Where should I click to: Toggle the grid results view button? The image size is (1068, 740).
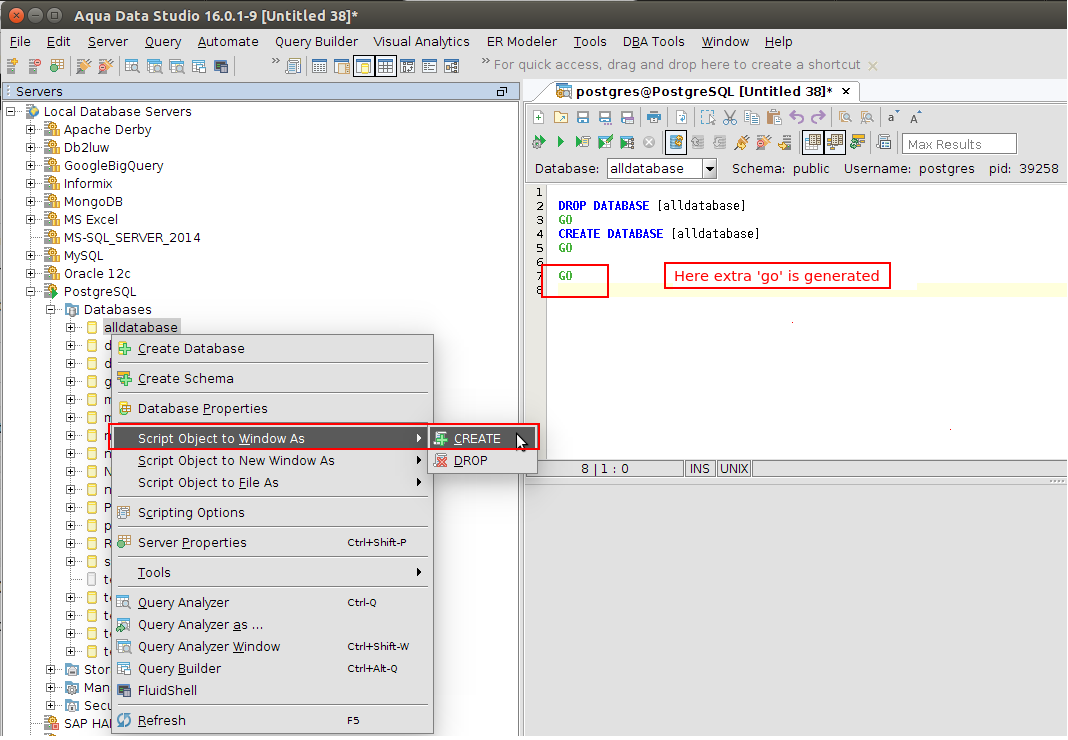coord(813,142)
